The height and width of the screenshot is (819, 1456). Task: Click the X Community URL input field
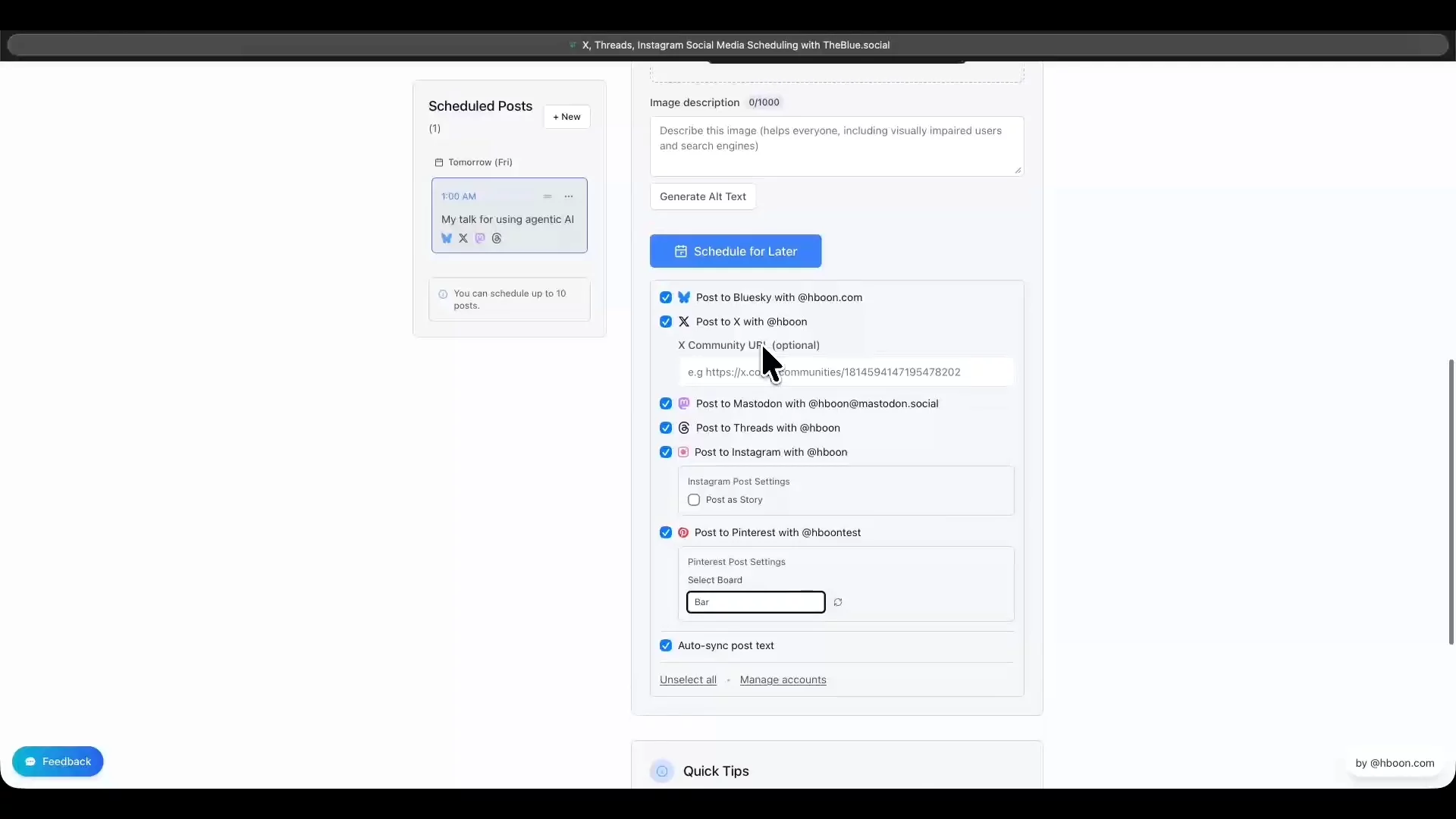point(872,372)
